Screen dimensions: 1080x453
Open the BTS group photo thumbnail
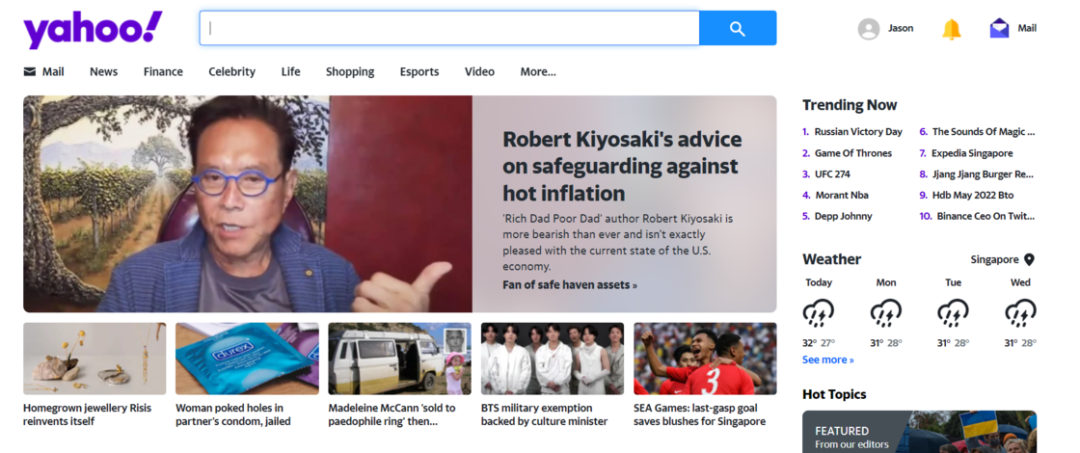pyautogui.click(x=552, y=359)
